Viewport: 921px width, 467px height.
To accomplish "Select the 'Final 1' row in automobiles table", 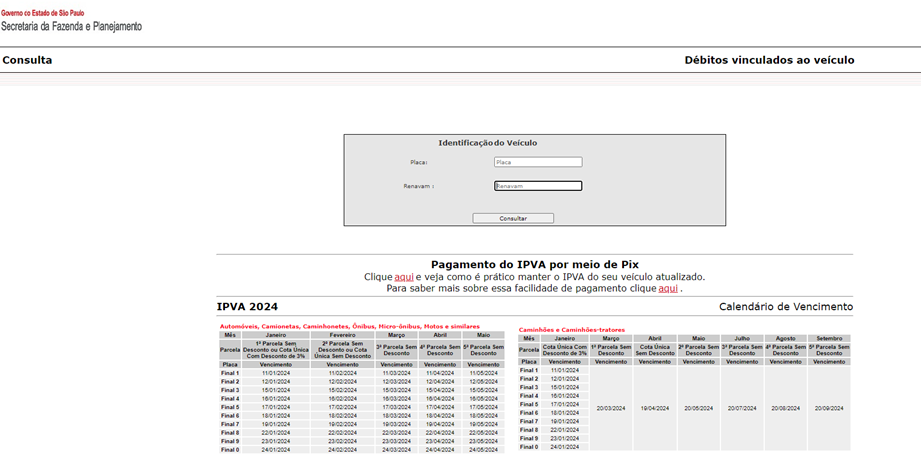I will tap(230, 373).
